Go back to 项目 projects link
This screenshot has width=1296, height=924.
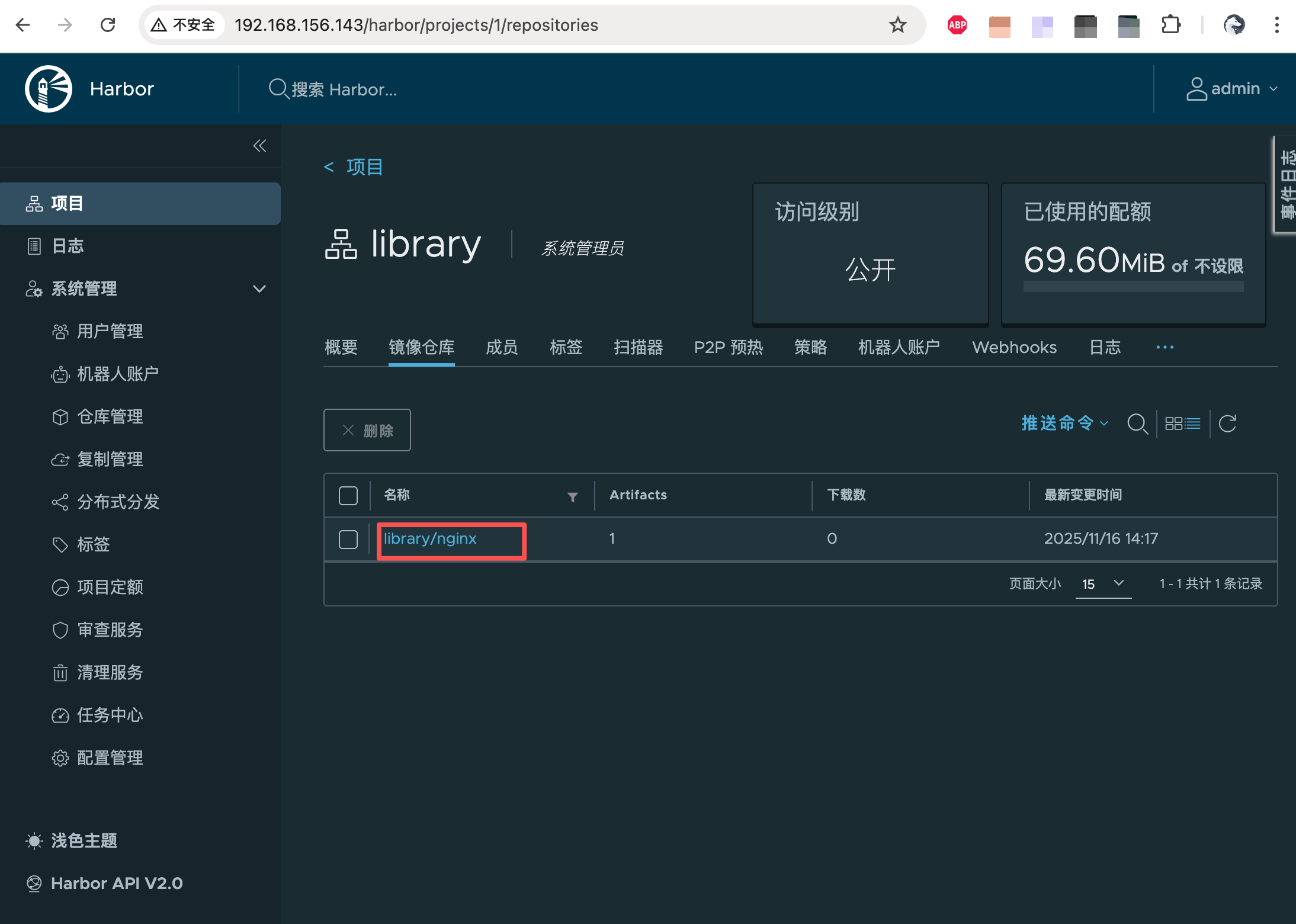click(x=364, y=167)
